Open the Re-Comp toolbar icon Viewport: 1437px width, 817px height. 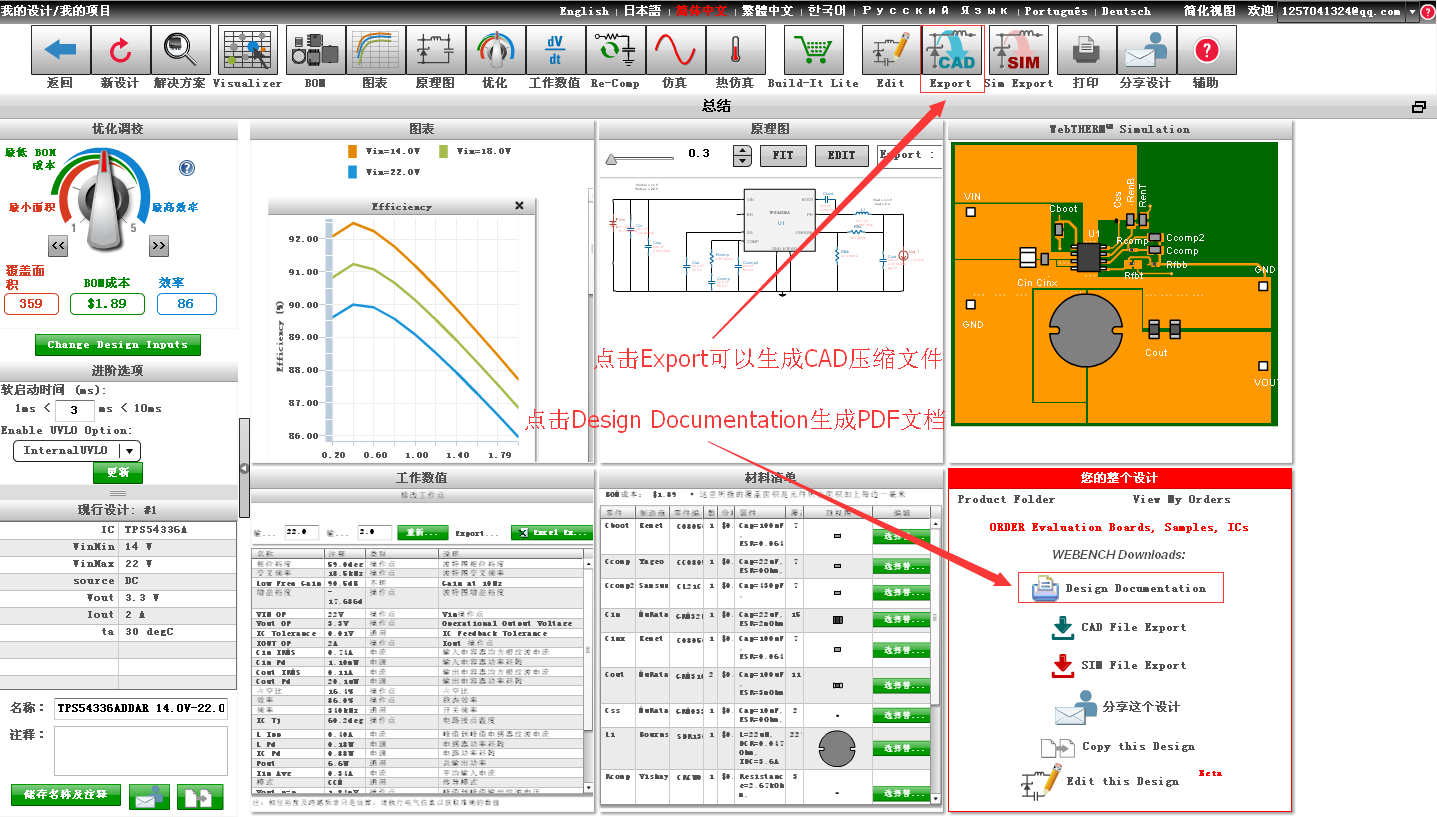[615, 50]
